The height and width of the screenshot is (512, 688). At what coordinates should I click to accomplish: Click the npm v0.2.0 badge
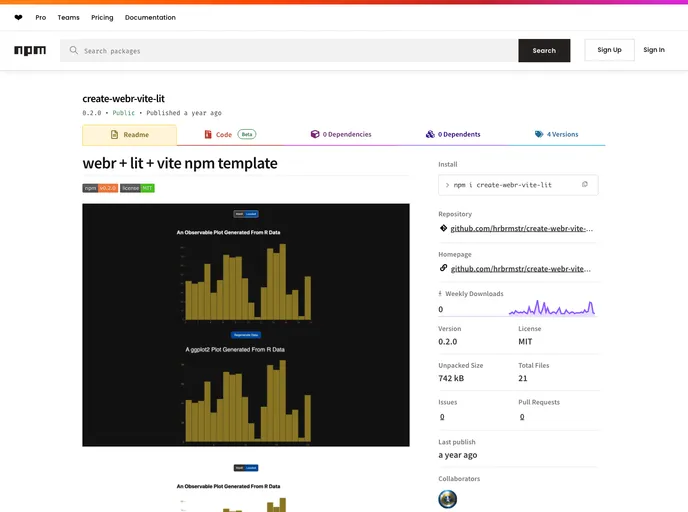[100, 188]
